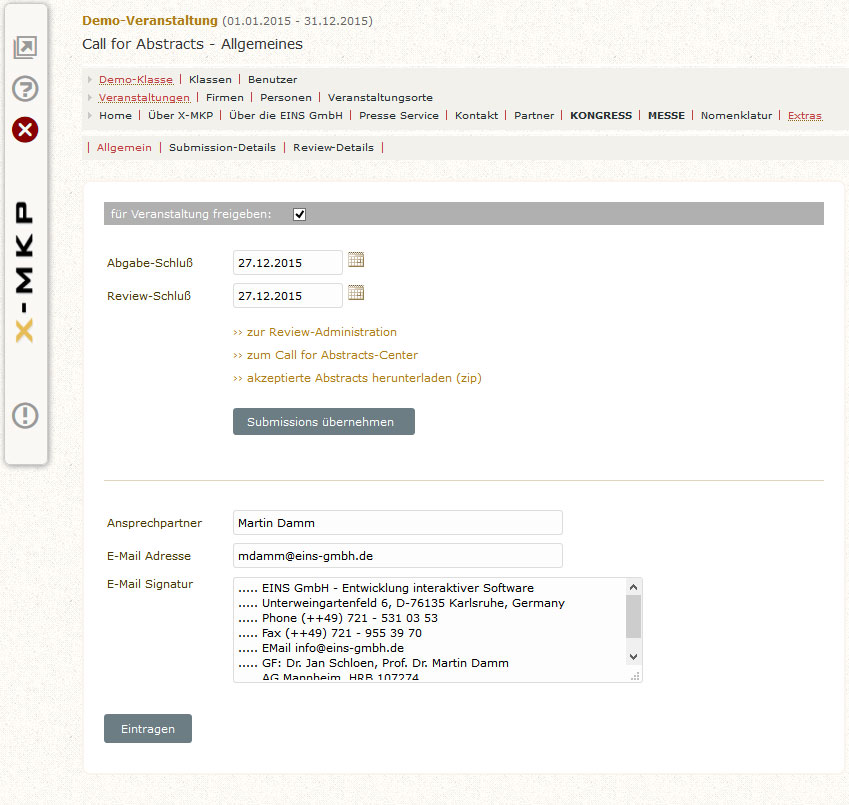Viewport: 849px width, 805px height.
Task: Click 'Submissions übernehmen' button
Action: coord(324,421)
